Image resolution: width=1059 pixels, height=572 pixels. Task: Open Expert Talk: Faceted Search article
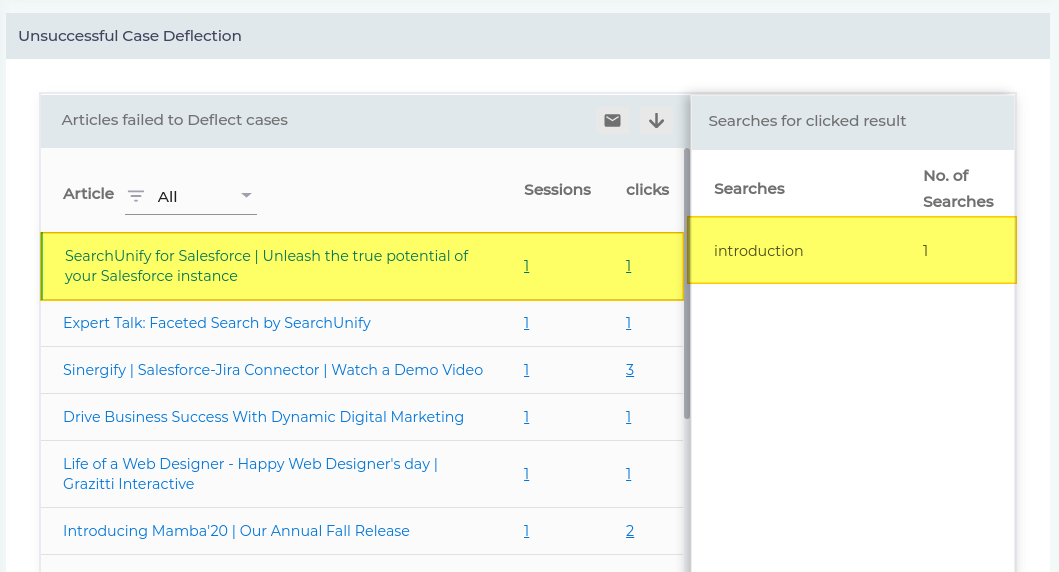(x=217, y=323)
